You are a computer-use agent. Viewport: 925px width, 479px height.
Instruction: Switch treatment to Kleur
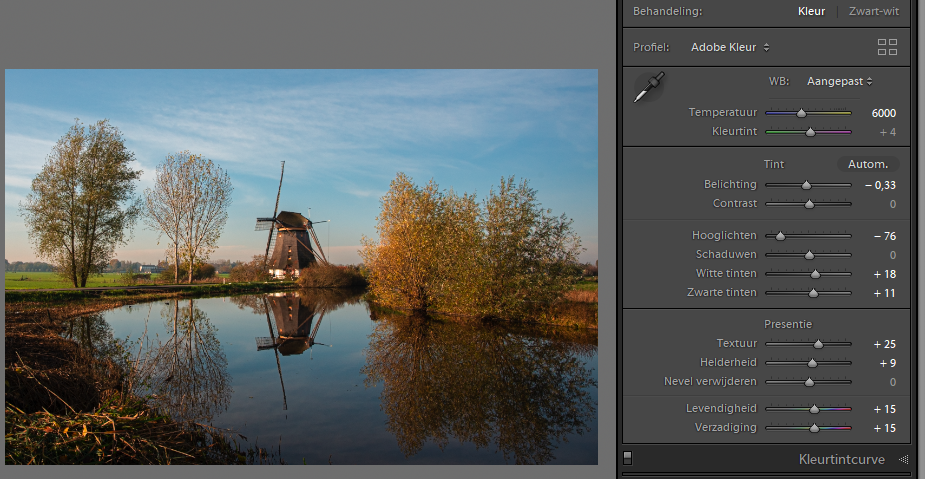click(x=811, y=12)
